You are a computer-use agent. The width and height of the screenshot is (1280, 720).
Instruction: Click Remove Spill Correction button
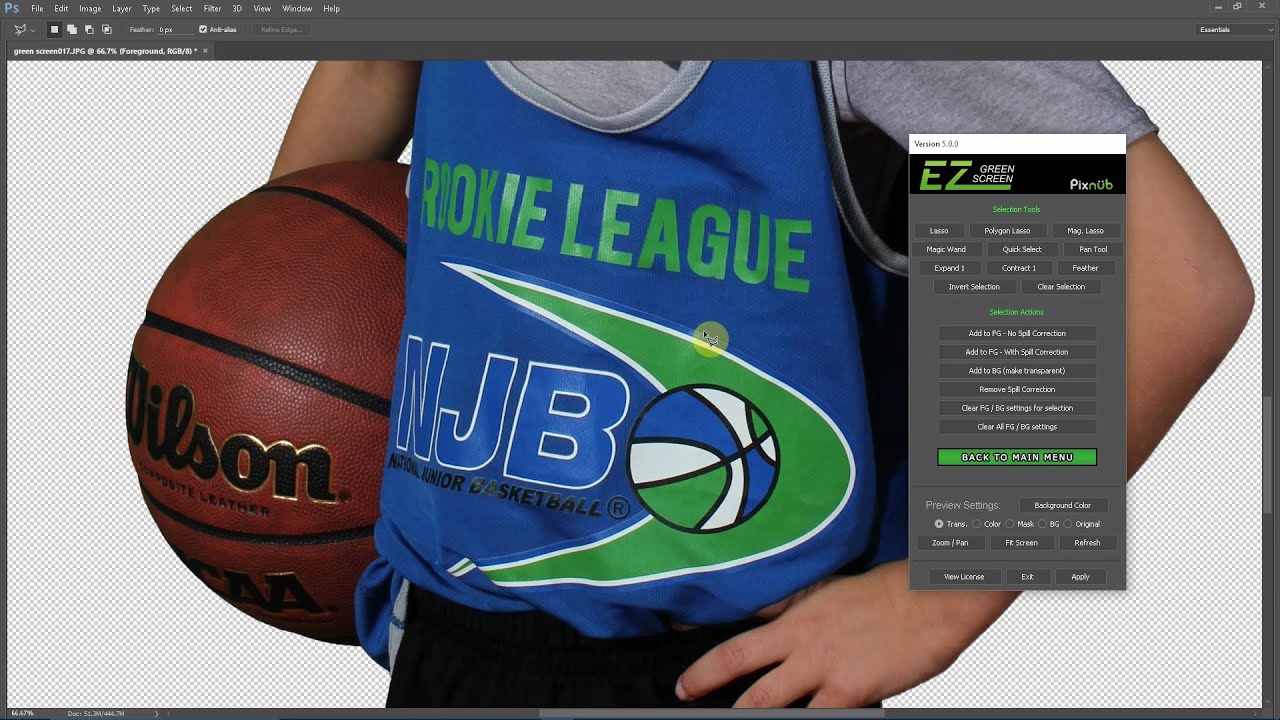pos(1017,389)
